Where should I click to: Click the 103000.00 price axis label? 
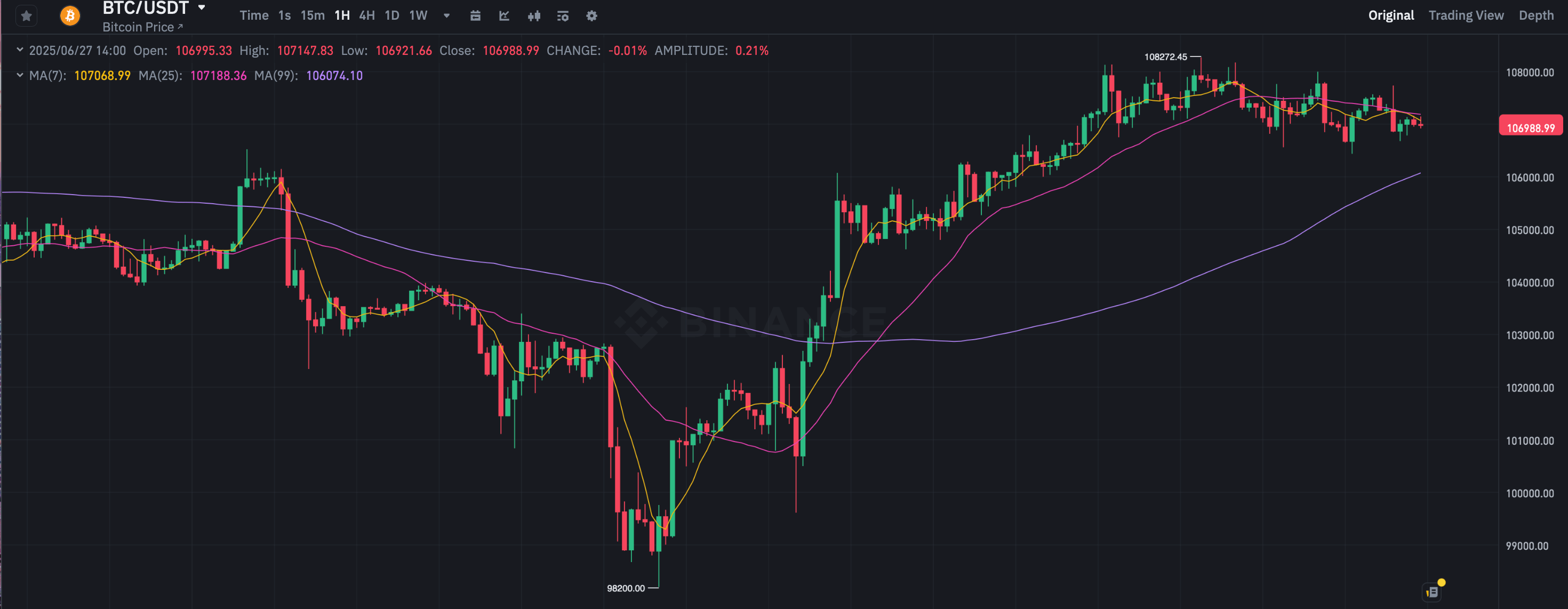click(x=1530, y=335)
